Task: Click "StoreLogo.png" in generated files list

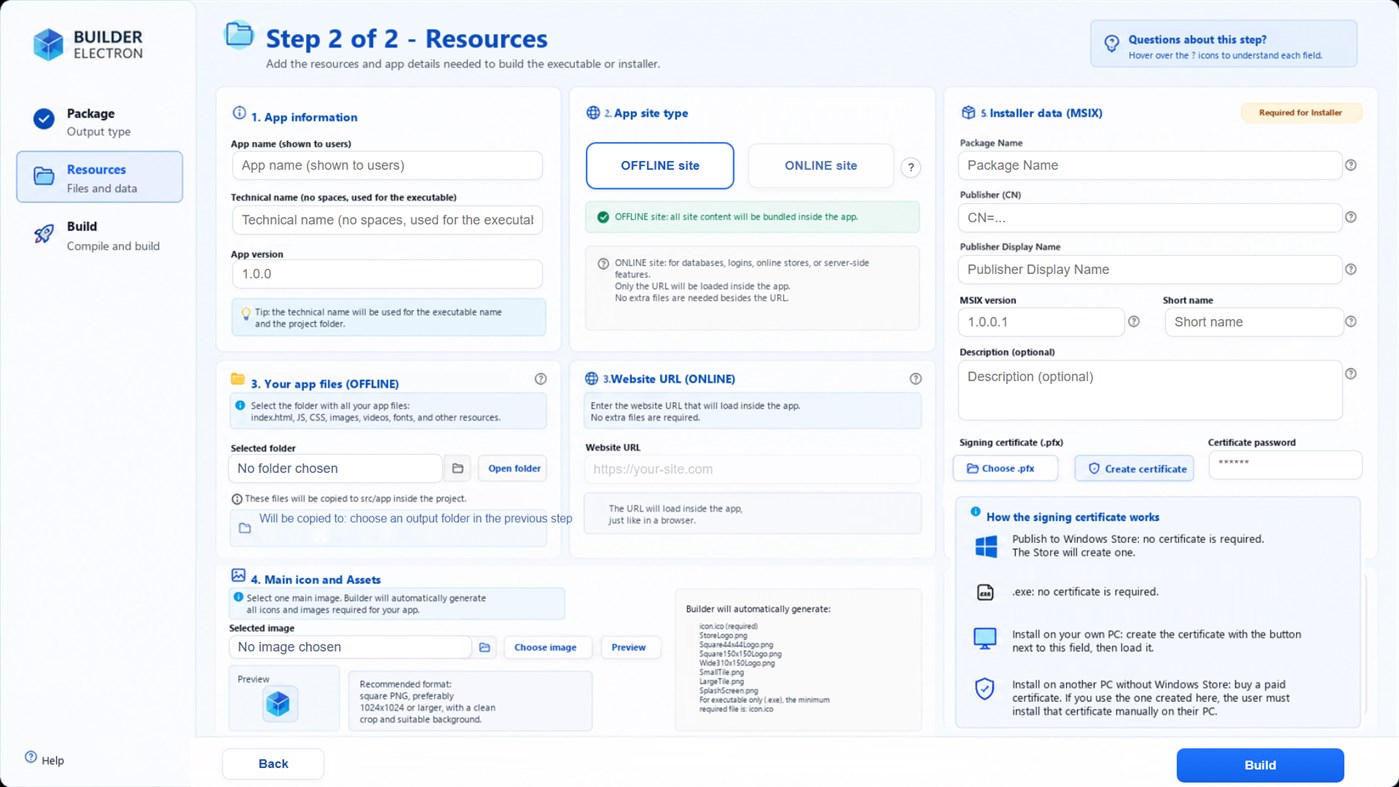Action: pyautogui.click(x=723, y=636)
